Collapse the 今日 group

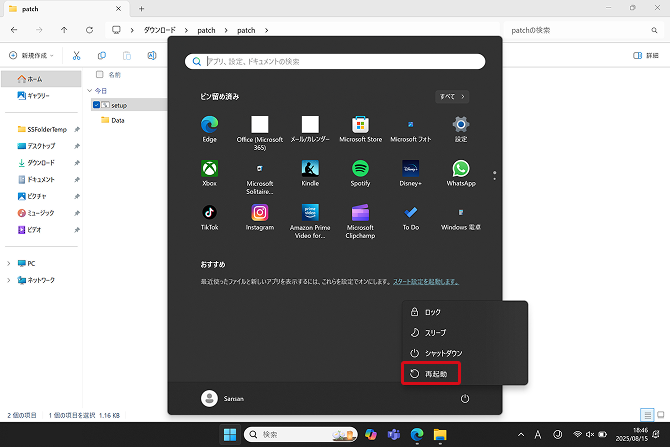pos(90,91)
